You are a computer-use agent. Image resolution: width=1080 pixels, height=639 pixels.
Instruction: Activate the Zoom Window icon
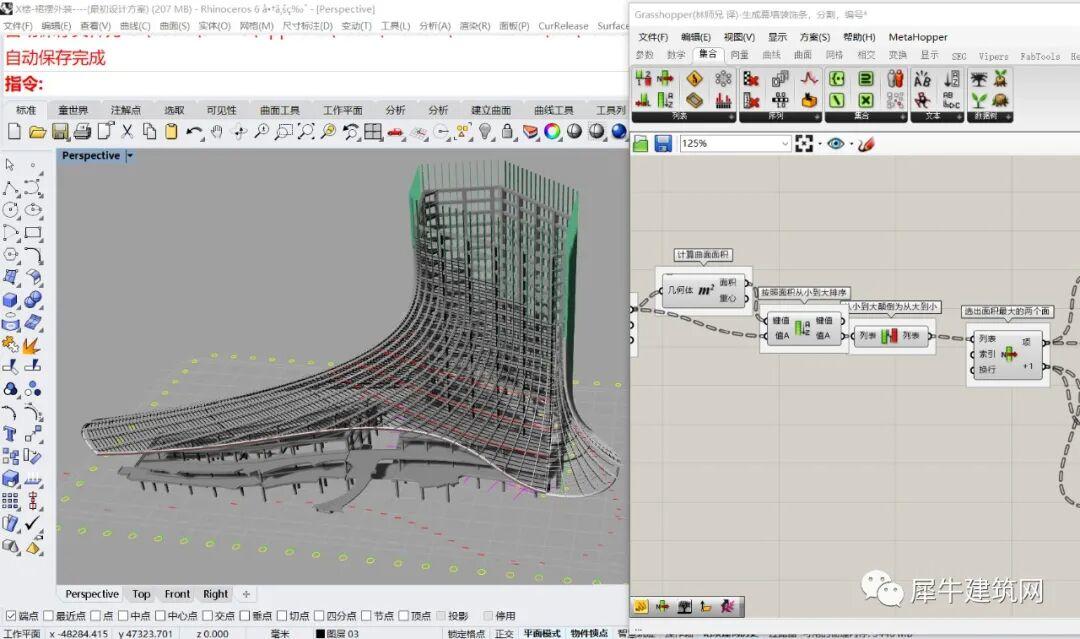pos(283,131)
